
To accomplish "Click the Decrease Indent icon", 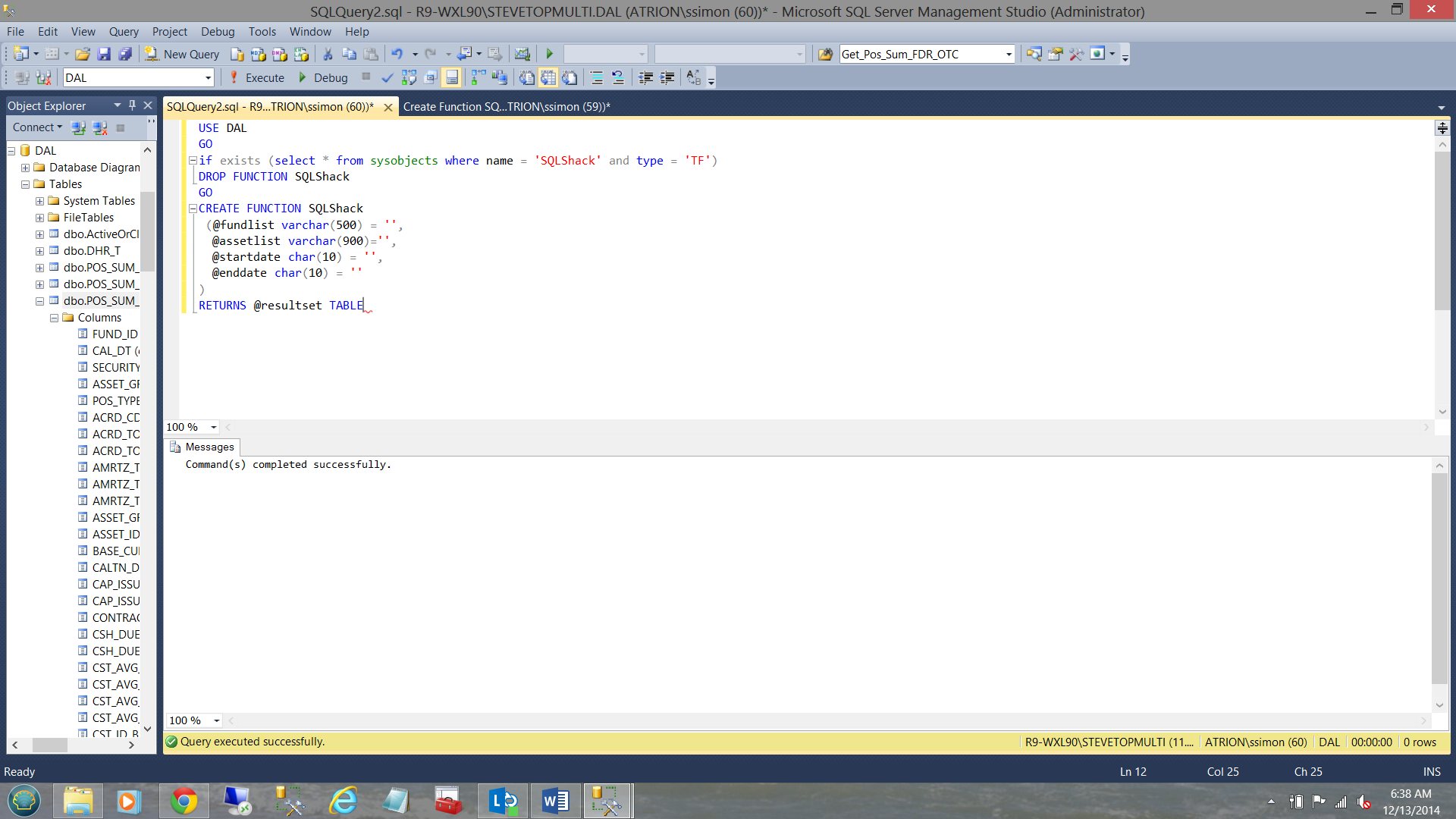I will tap(645, 77).
